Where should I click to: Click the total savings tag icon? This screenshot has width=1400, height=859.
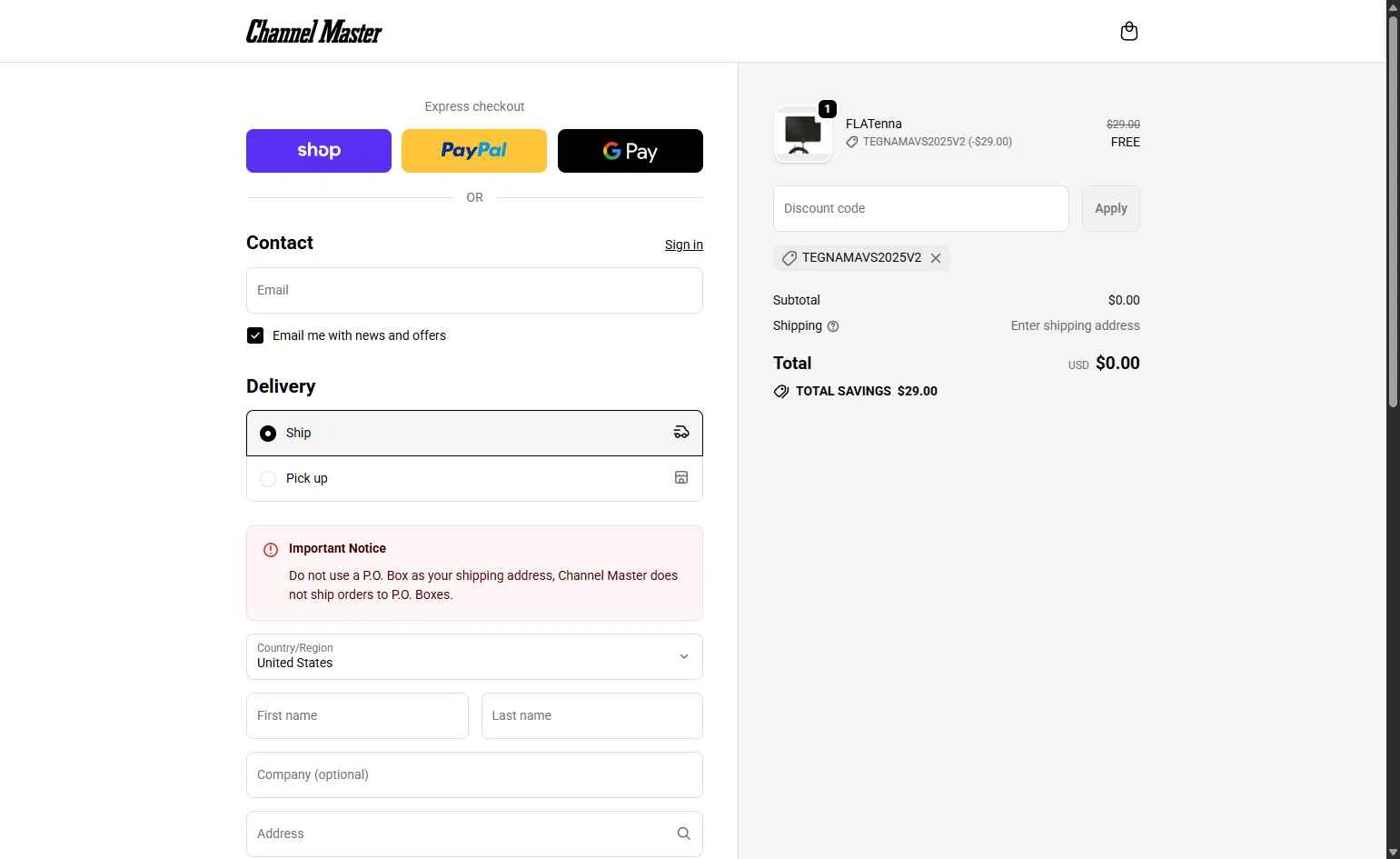pyautogui.click(x=781, y=391)
